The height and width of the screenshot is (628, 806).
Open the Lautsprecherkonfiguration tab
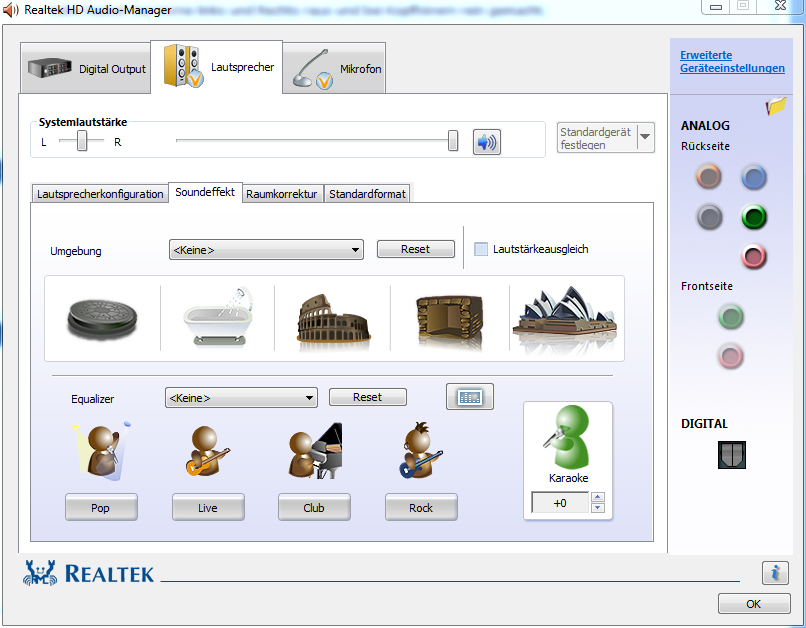click(x=100, y=194)
